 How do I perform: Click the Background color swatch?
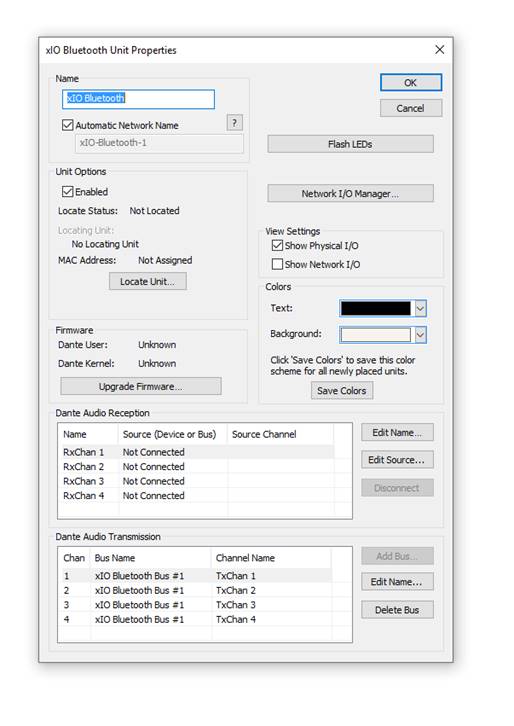pyautogui.click(x=376, y=334)
